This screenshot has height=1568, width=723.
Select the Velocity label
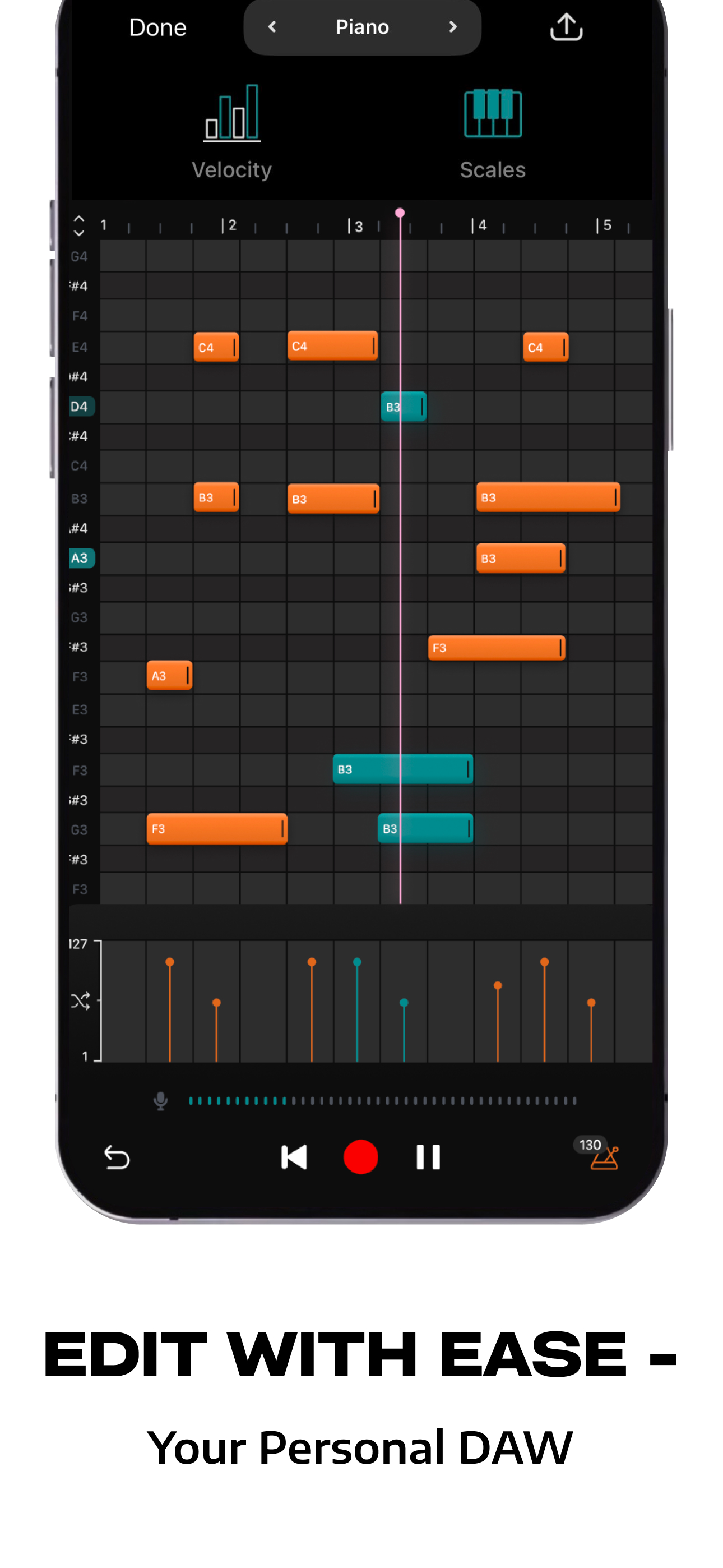tap(232, 170)
